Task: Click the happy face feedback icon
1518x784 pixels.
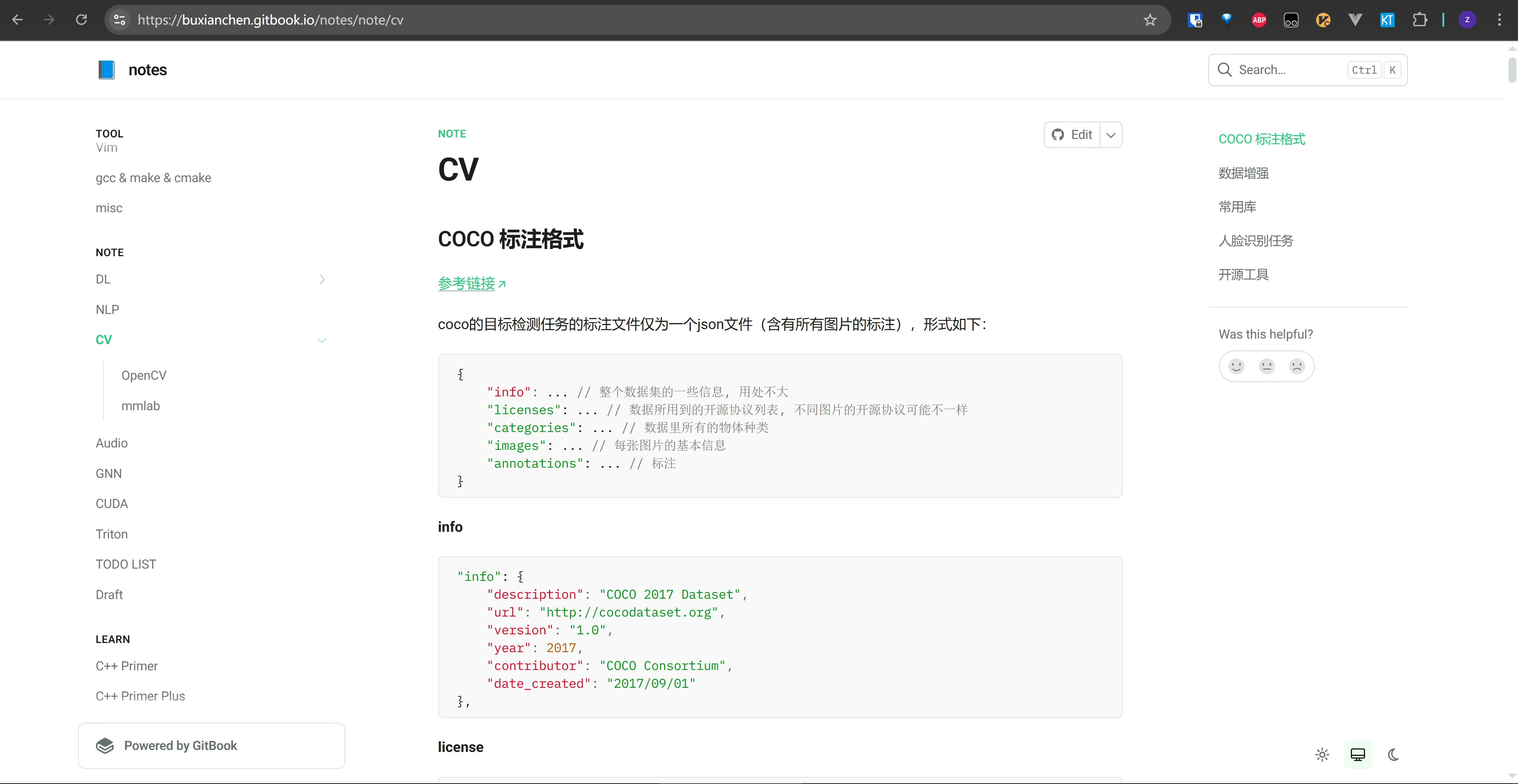Action: tap(1236, 366)
